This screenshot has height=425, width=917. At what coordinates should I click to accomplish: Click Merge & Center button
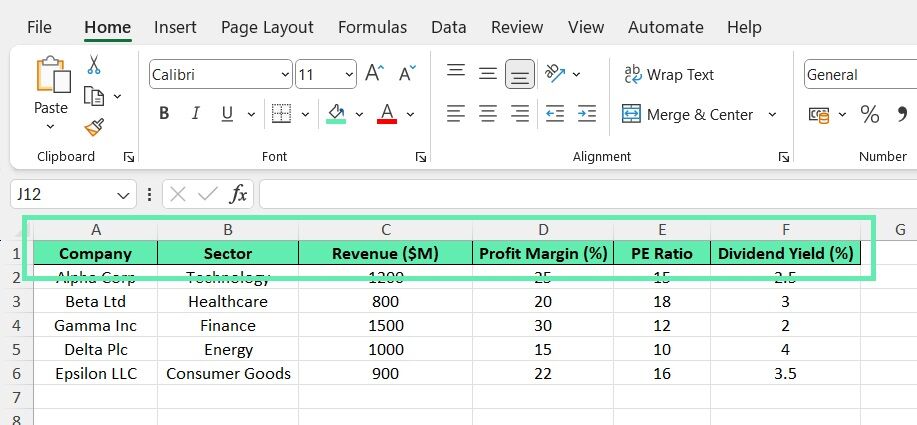pos(687,115)
